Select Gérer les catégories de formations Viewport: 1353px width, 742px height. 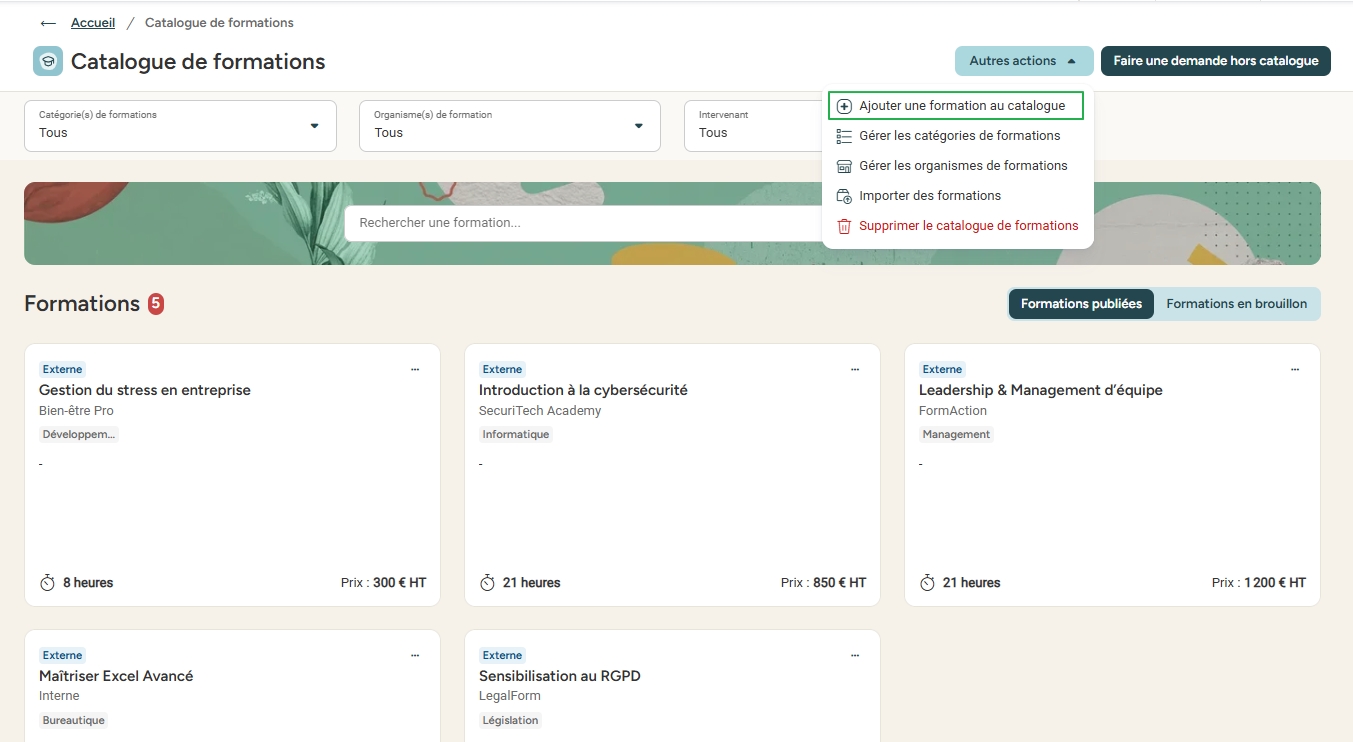click(956, 136)
